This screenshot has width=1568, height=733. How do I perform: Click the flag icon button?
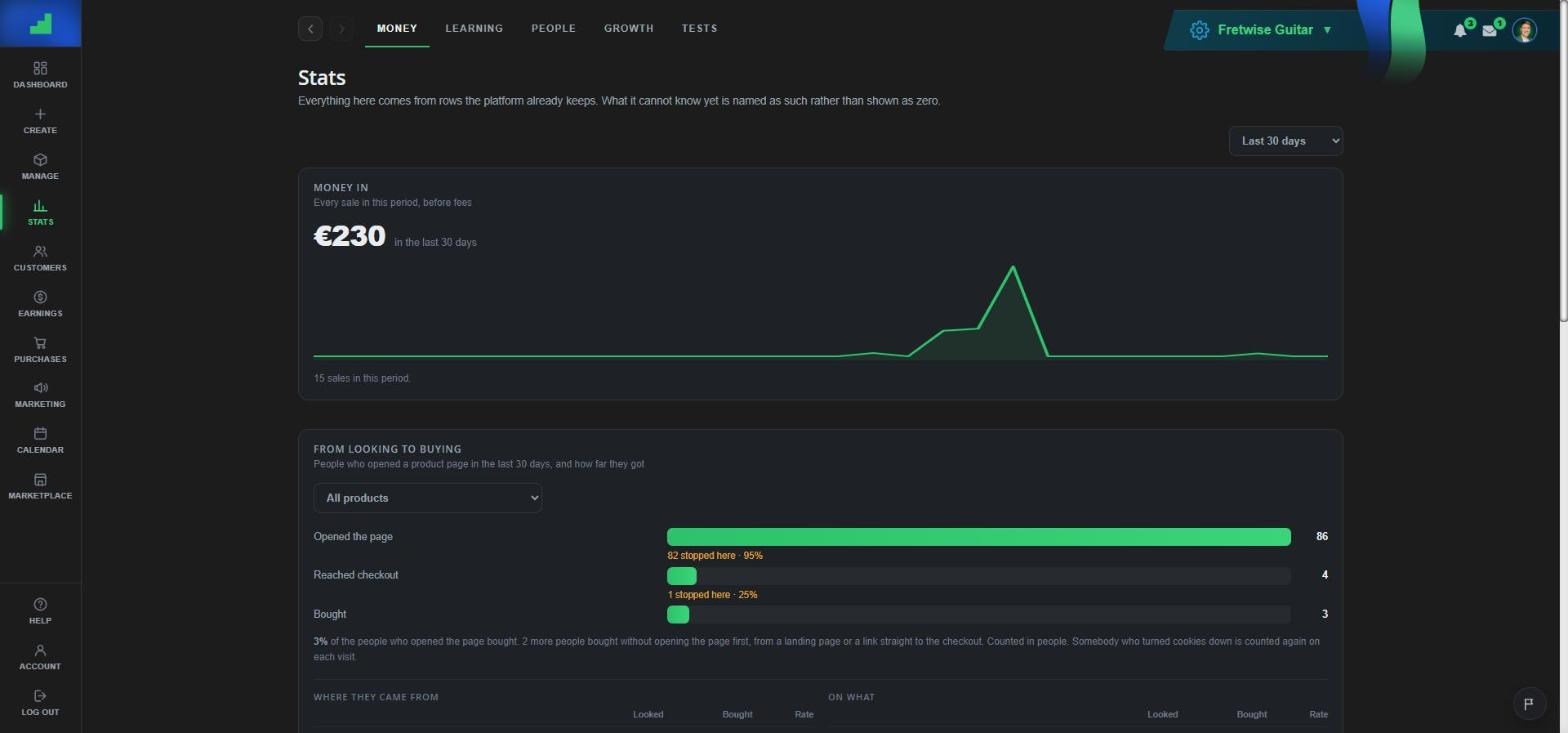click(1528, 704)
